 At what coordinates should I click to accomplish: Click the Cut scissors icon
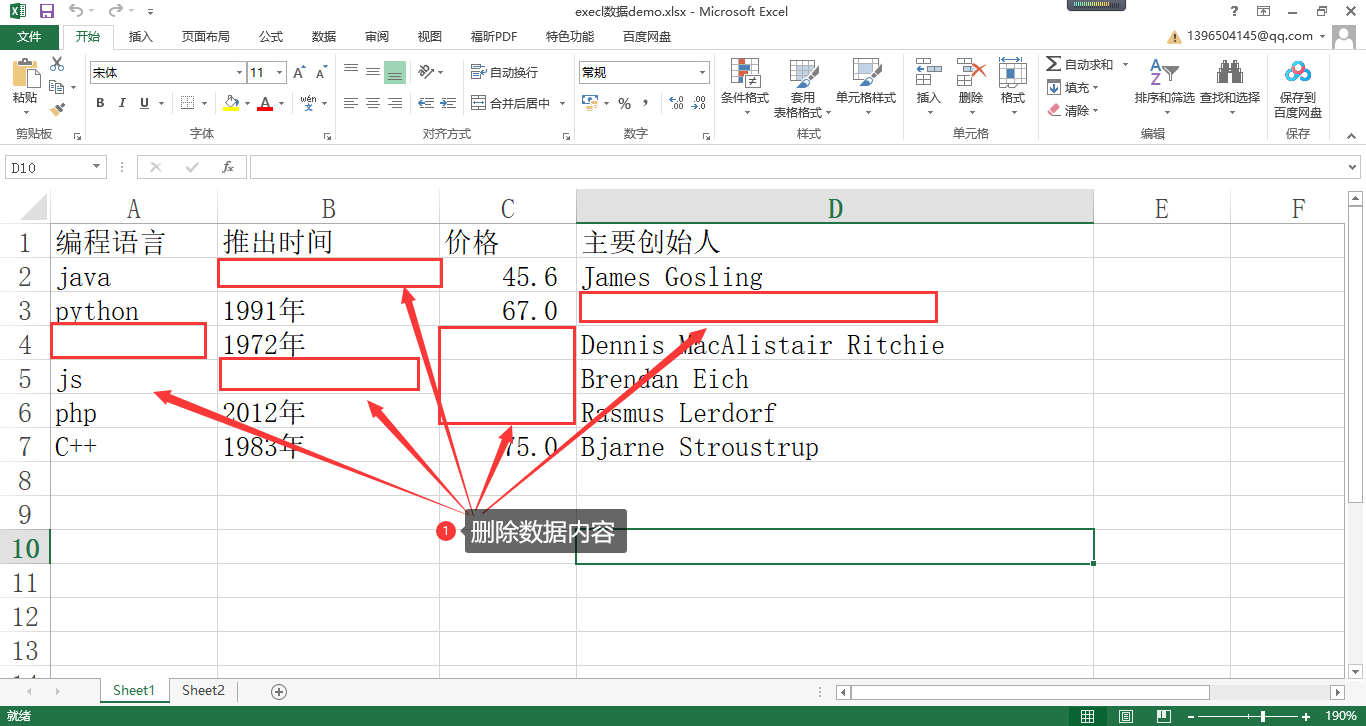(x=57, y=65)
